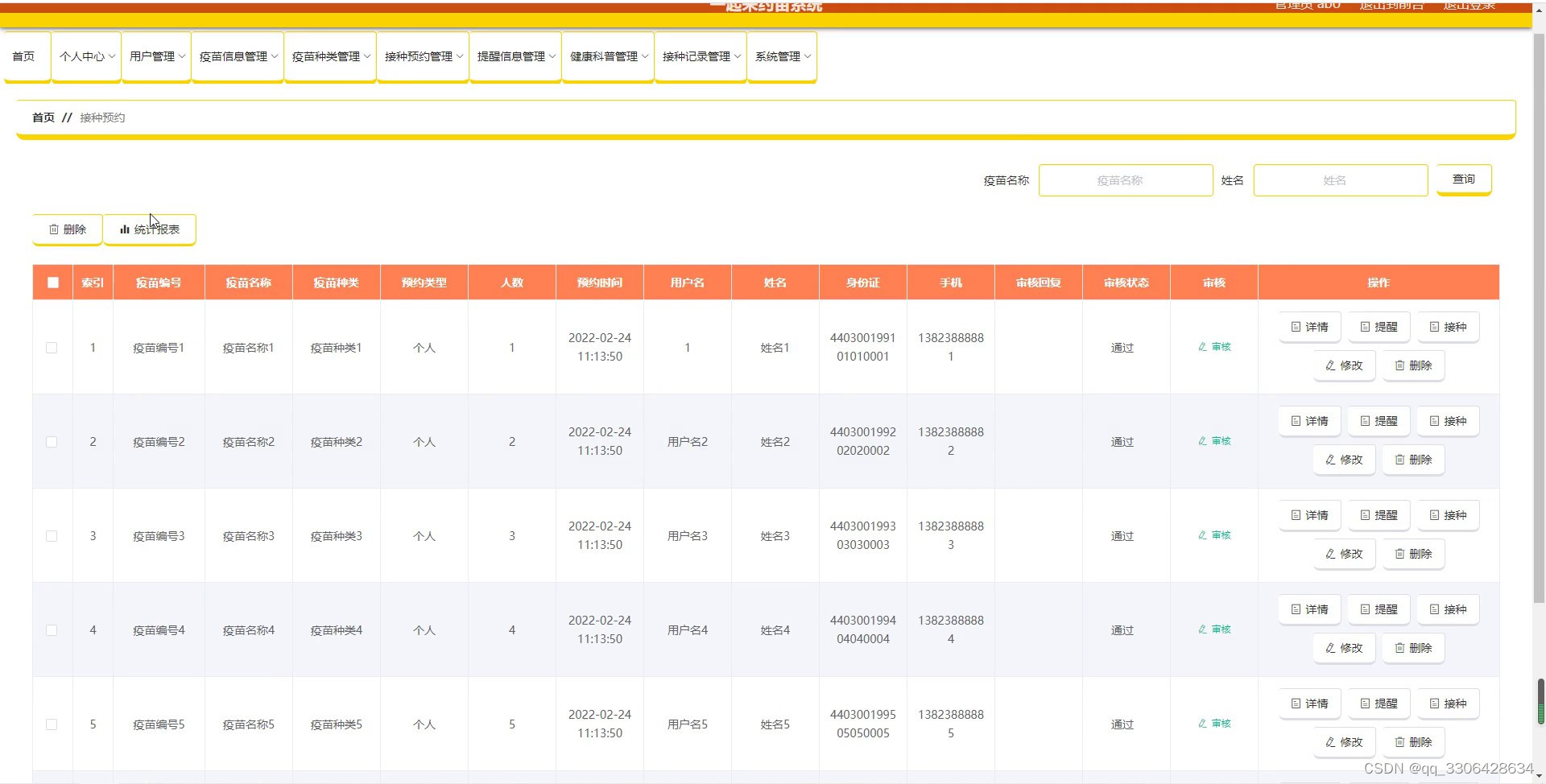The image size is (1546, 784).
Task: Click the 审核 edit icon in row 4
Action: pyautogui.click(x=1202, y=629)
